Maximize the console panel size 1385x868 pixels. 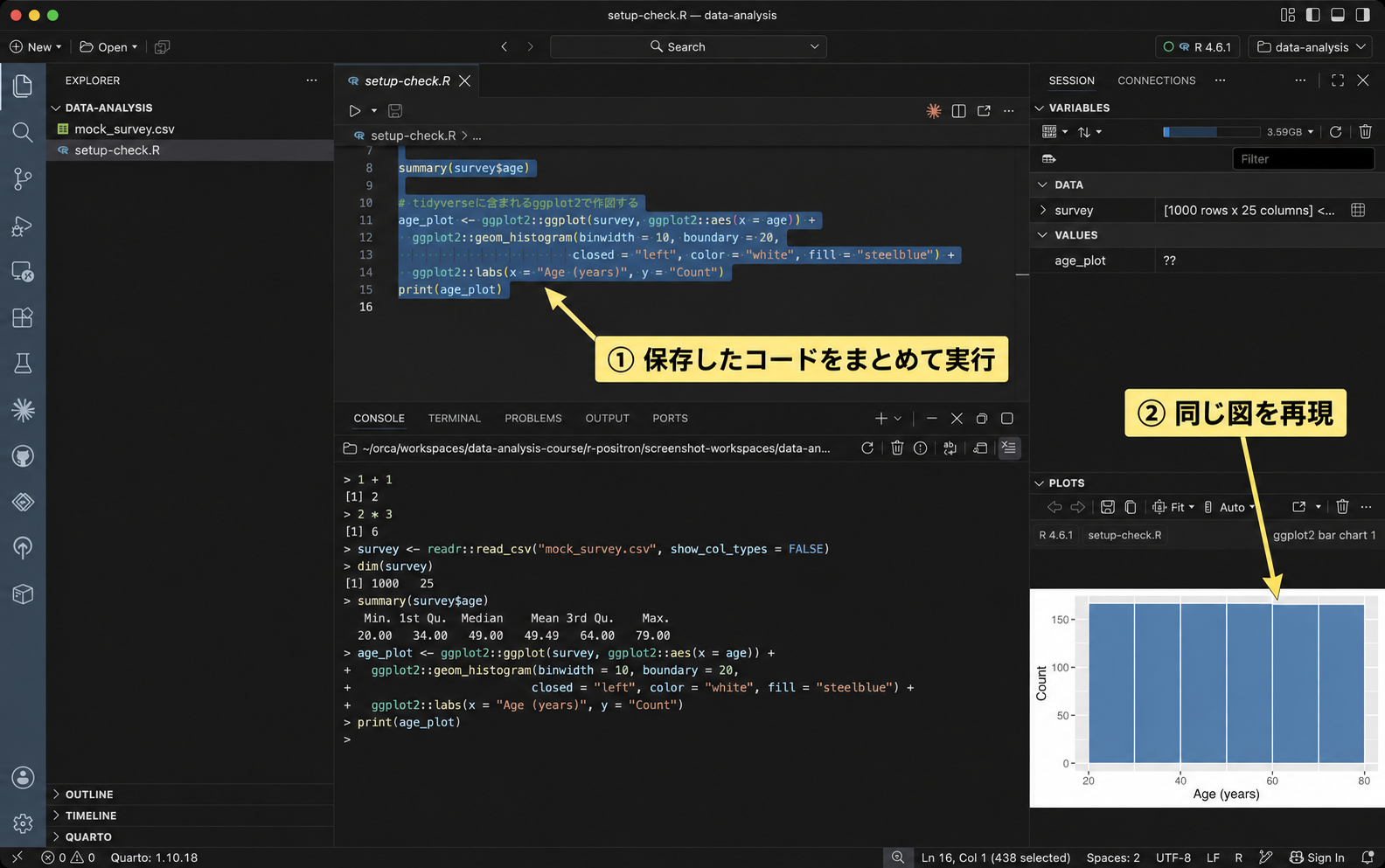(x=1007, y=419)
